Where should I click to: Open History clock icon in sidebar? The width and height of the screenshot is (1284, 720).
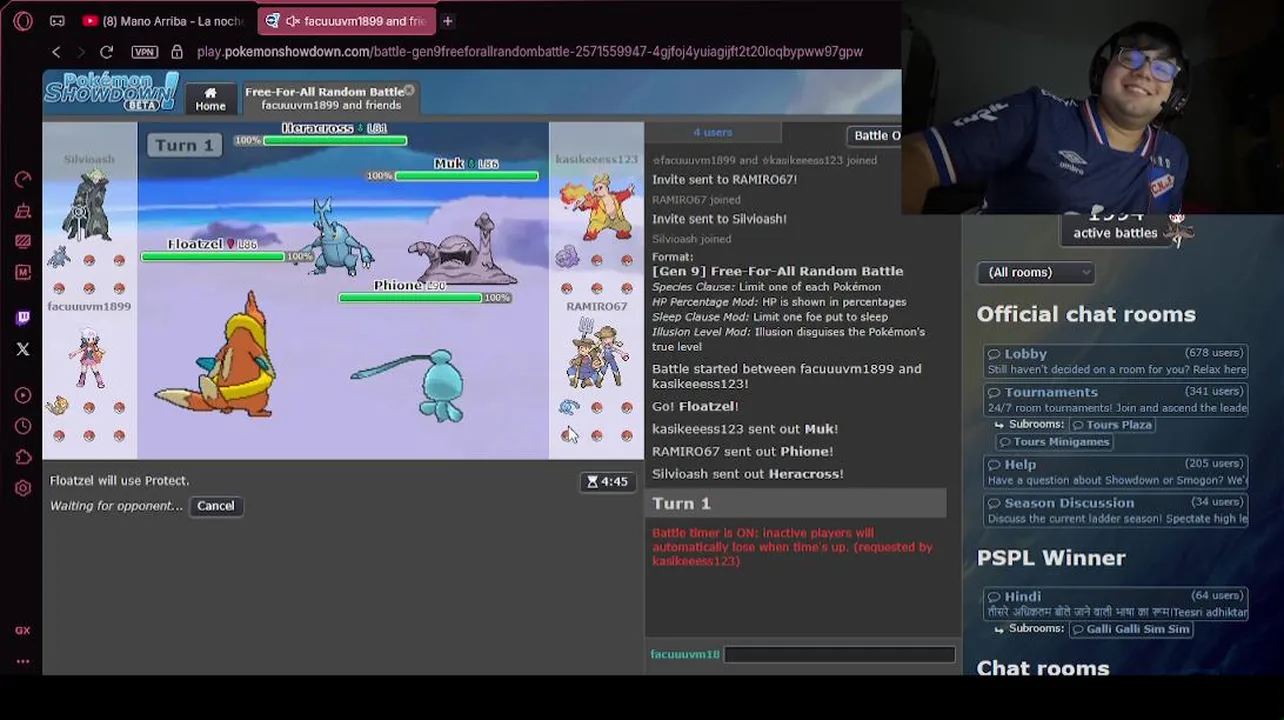point(23,426)
